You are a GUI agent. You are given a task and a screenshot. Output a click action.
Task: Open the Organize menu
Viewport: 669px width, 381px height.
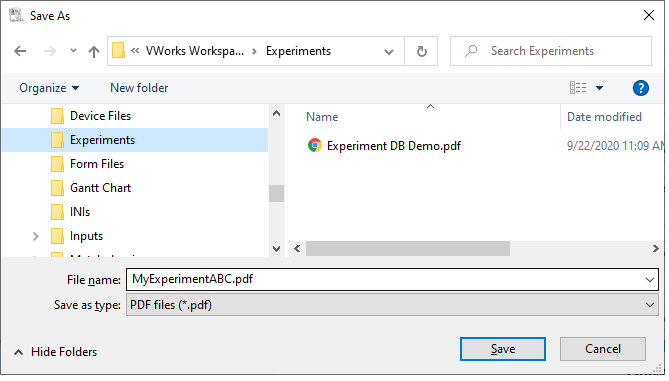49,88
